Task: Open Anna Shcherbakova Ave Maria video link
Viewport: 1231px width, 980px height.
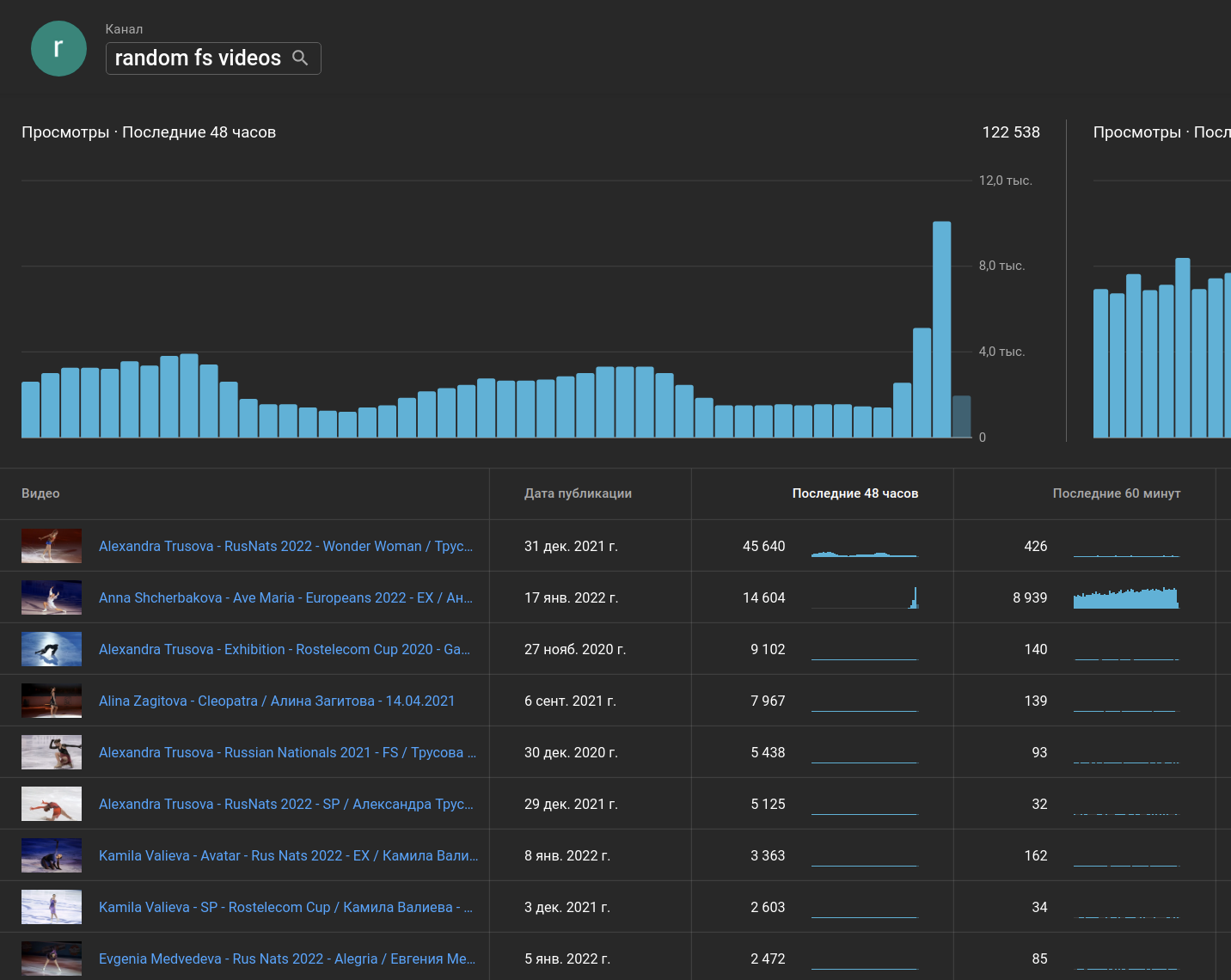Action: [285, 597]
